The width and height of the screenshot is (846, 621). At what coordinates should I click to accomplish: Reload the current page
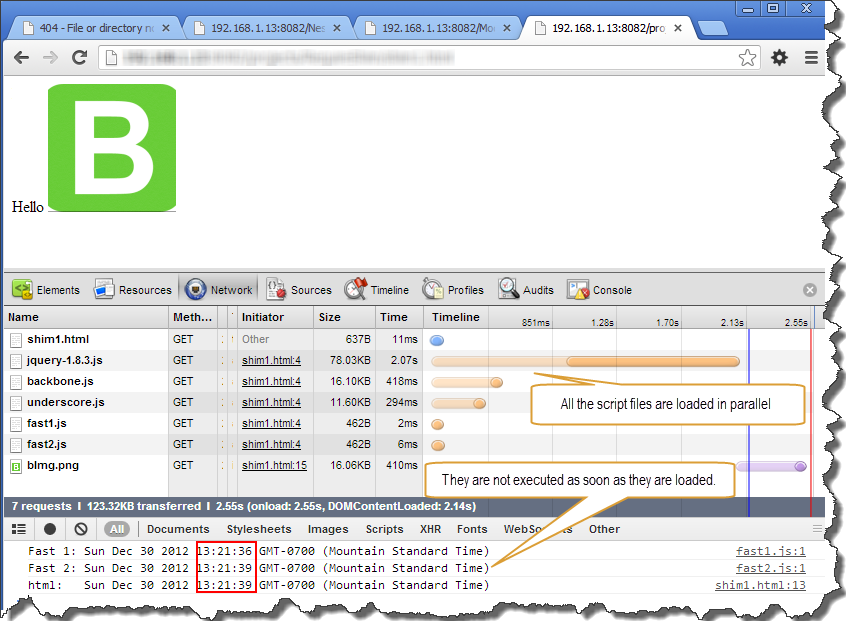(80, 58)
